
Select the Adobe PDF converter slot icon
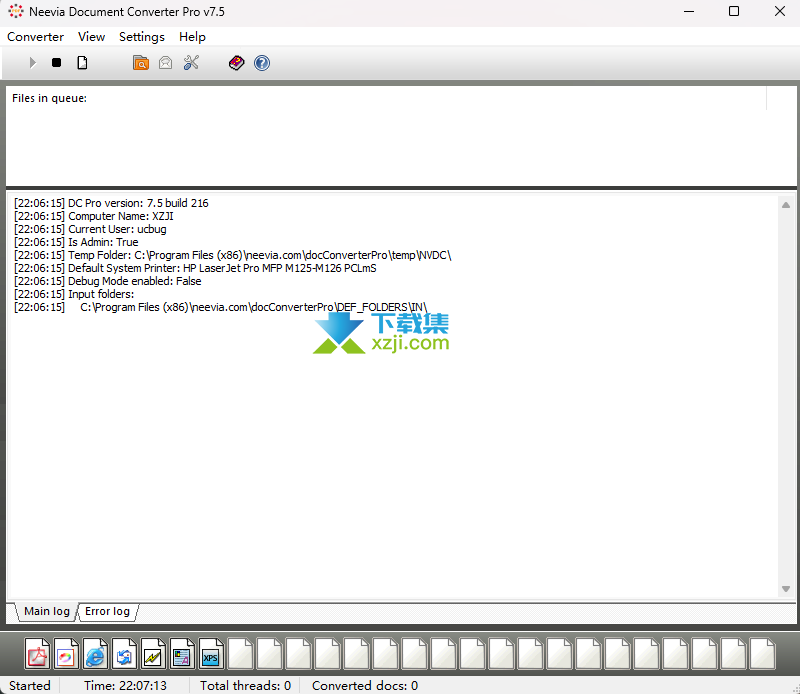(x=37, y=654)
